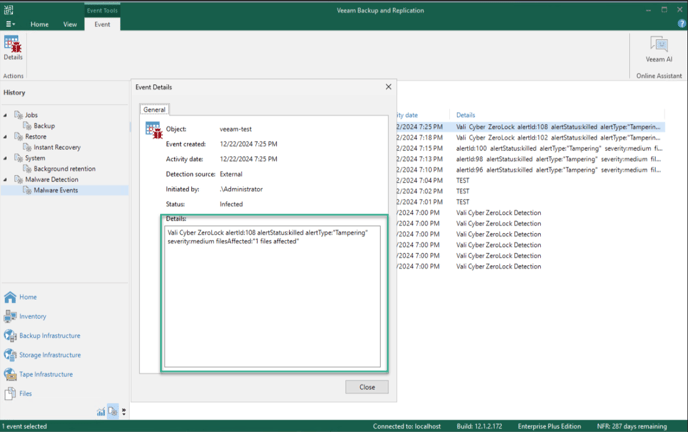Click inside the Details text box

click(x=272, y=296)
